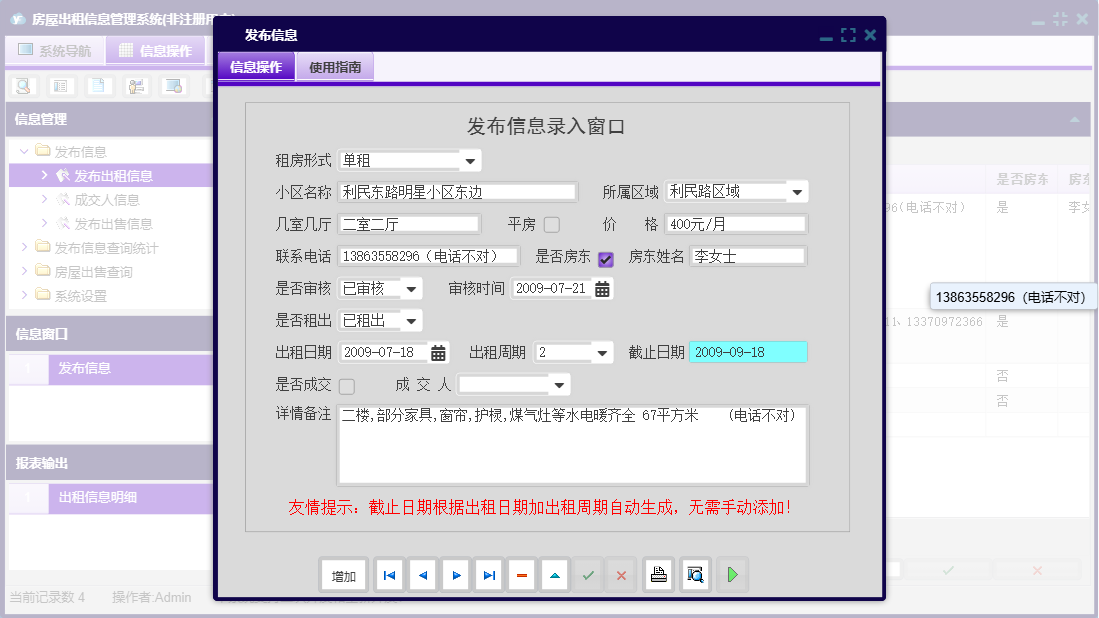Go to the last record using navigation arrow
The width and height of the screenshot is (1099, 618).
click(x=488, y=574)
